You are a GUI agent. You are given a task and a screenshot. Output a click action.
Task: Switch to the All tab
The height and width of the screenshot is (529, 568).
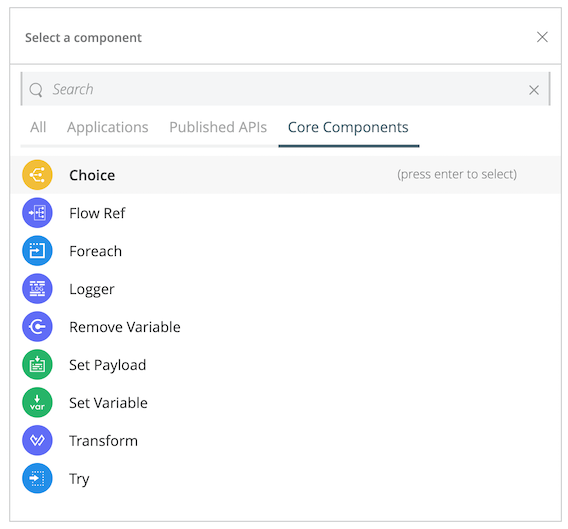(x=38, y=128)
